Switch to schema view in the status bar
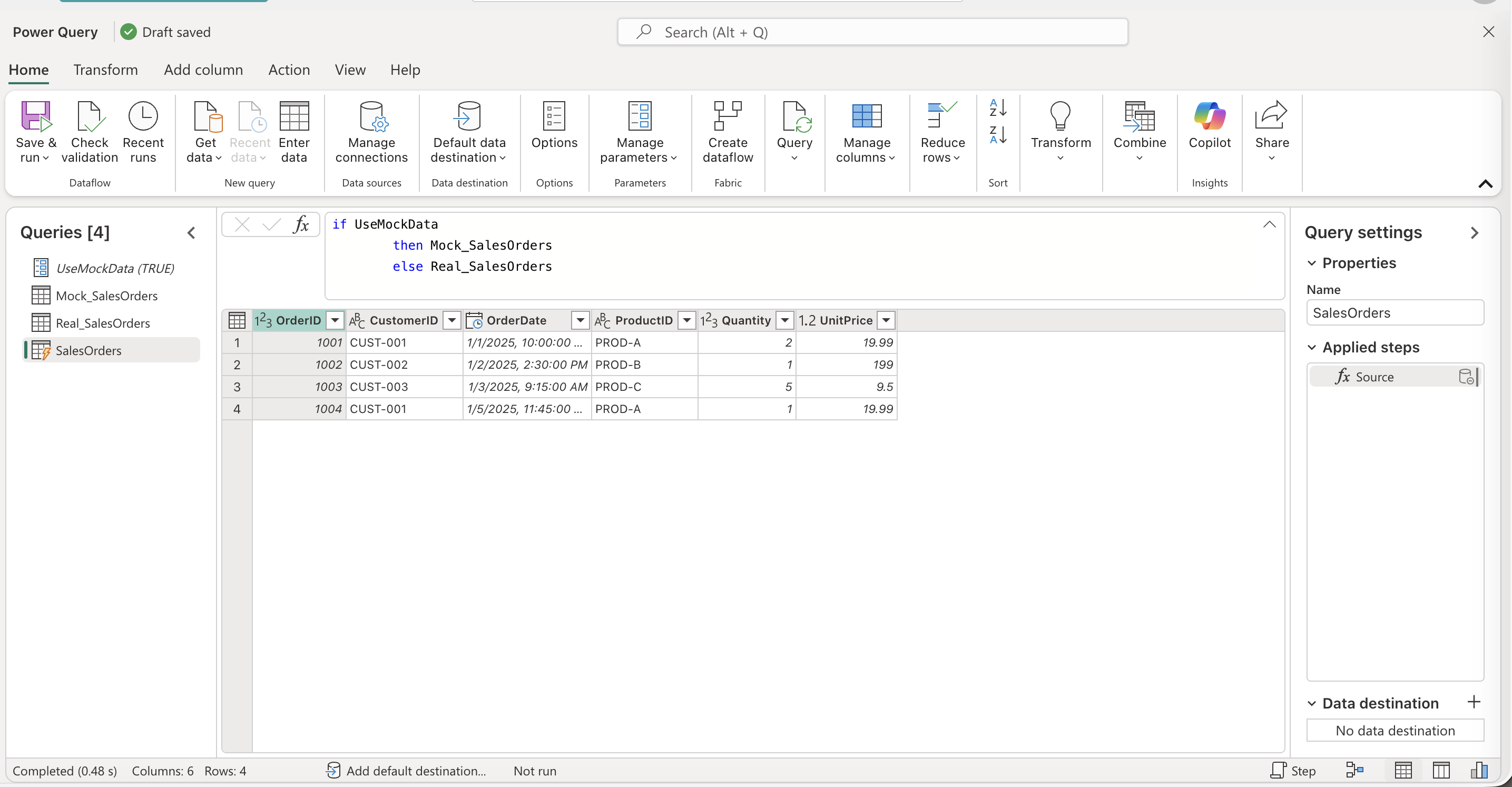Screen dimensions: 1512x787 1441,771
